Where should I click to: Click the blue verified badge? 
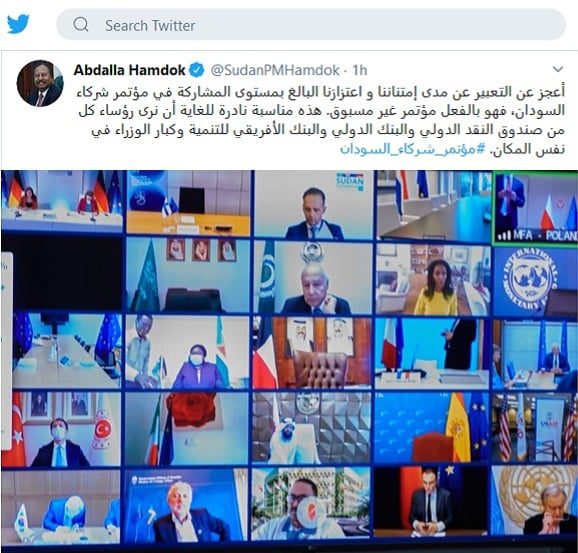point(197,70)
